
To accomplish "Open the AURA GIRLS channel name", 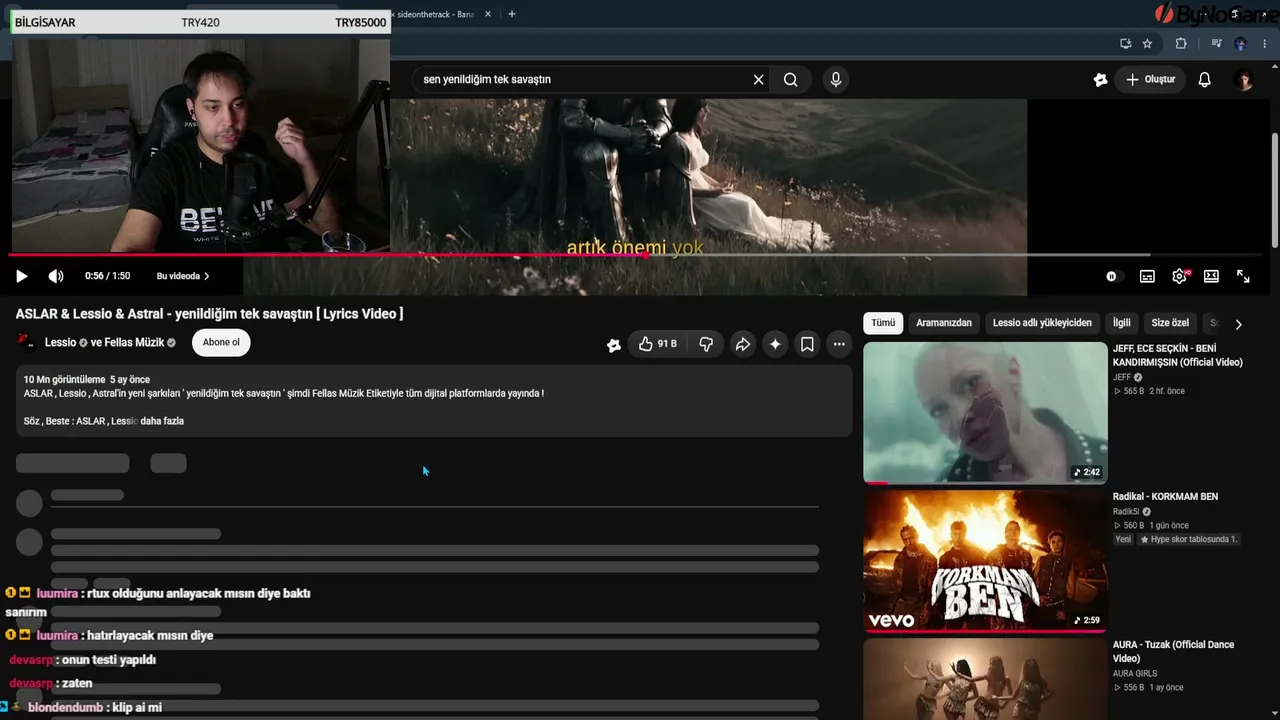I will tap(1135, 674).
